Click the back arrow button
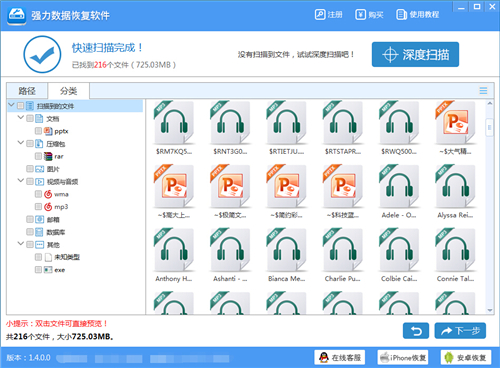The width and height of the screenshot is (500, 368). click(x=416, y=331)
